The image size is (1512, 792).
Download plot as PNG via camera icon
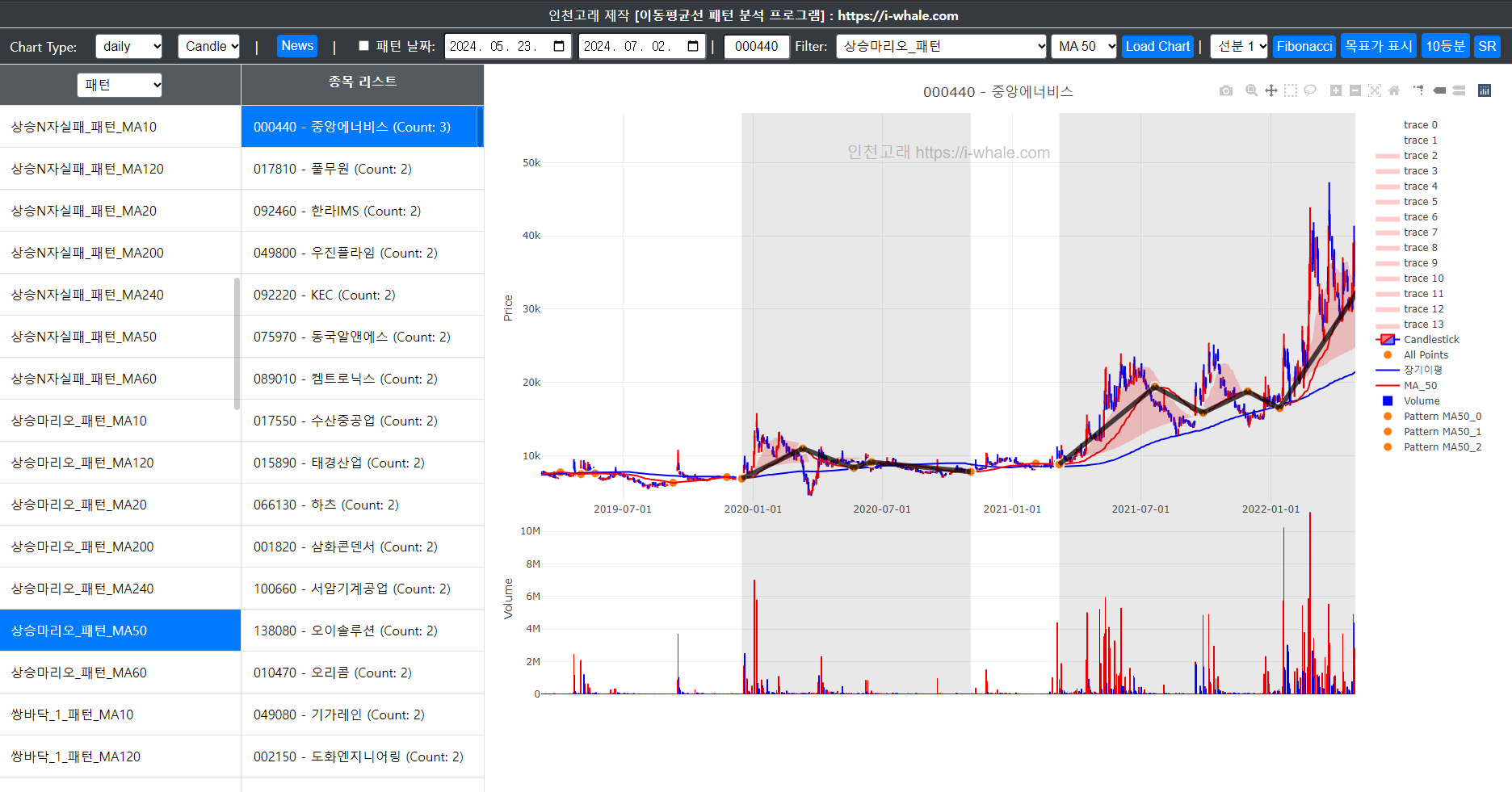point(1226,90)
